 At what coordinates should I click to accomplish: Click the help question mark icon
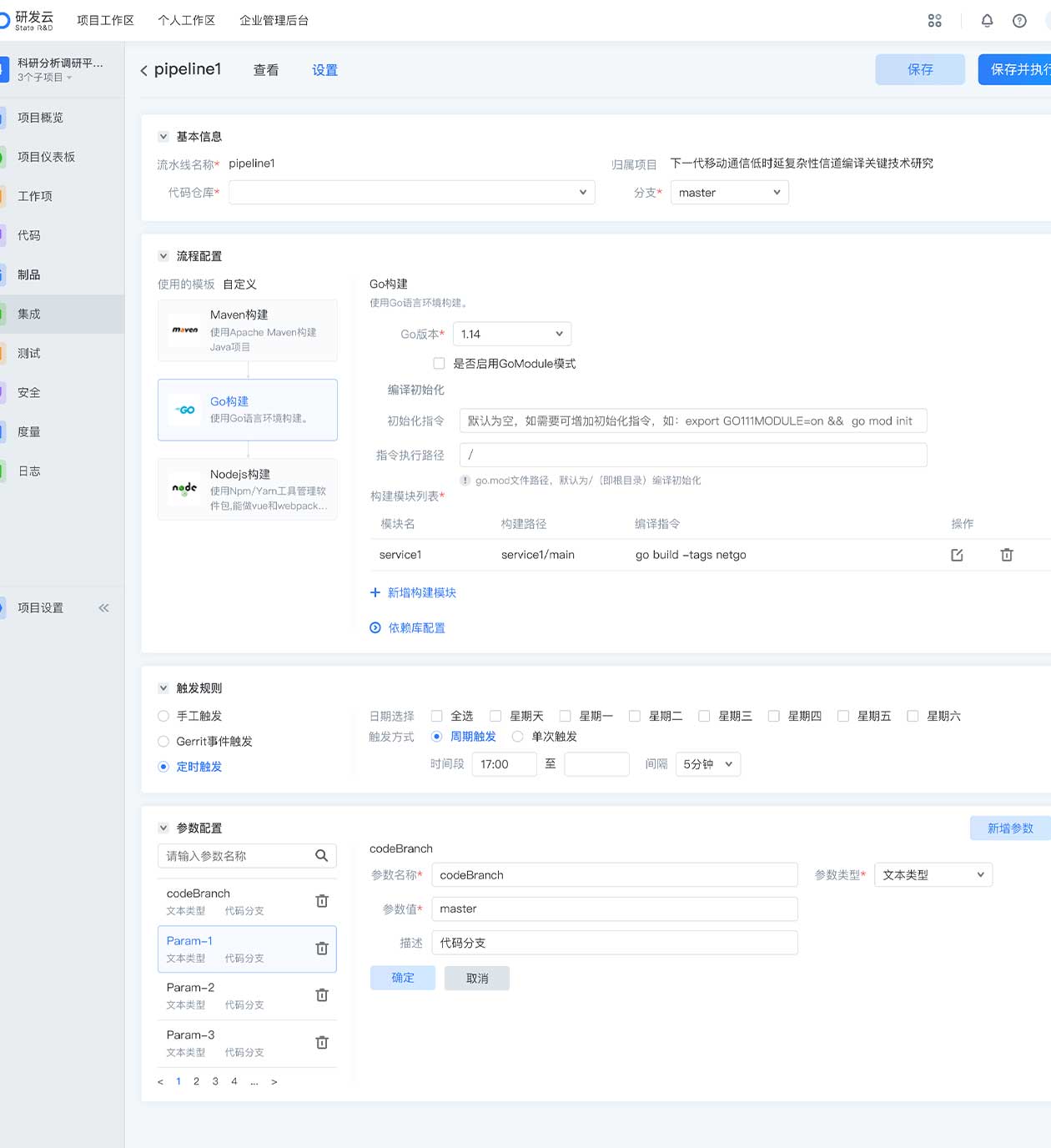1019,21
